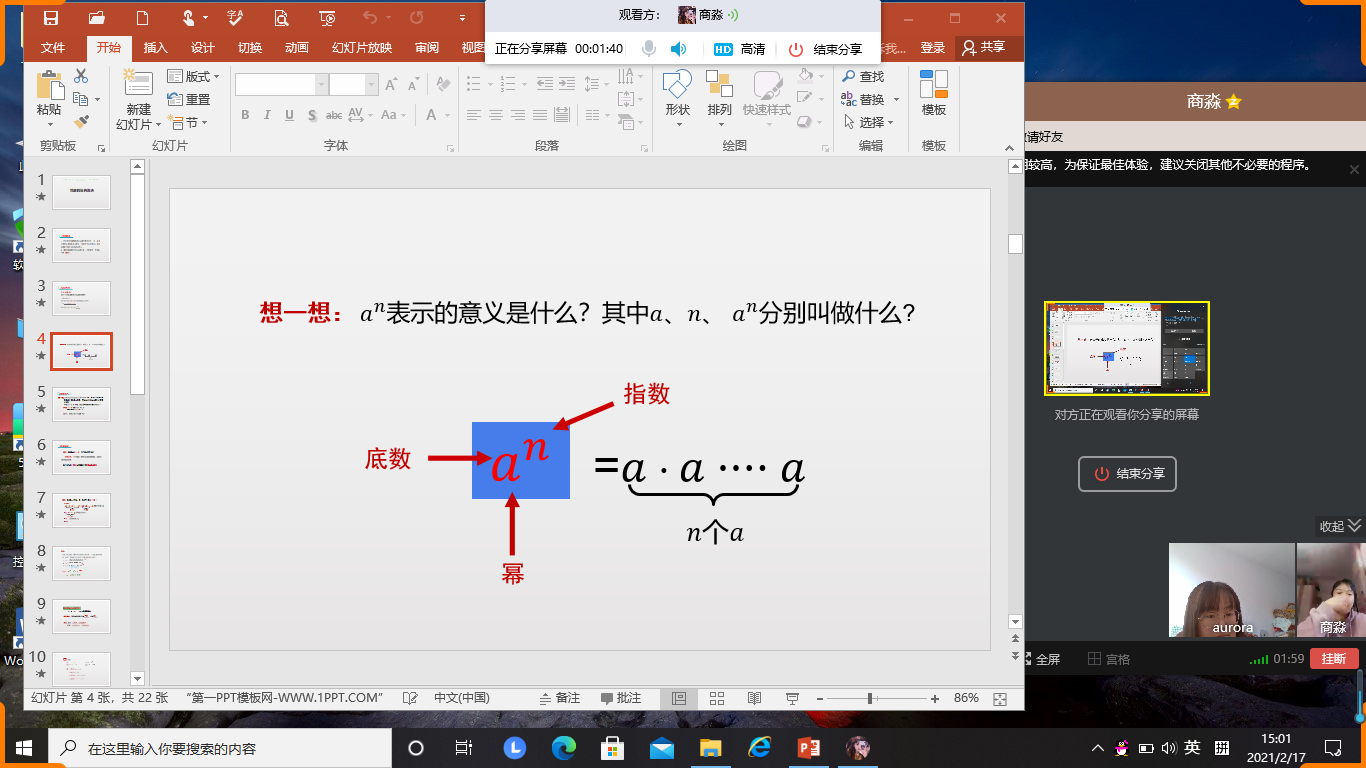The height and width of the screenshot is (768, 1366).
Task: Mute the microphone in sharing bar
Action: tap(649, 49)
